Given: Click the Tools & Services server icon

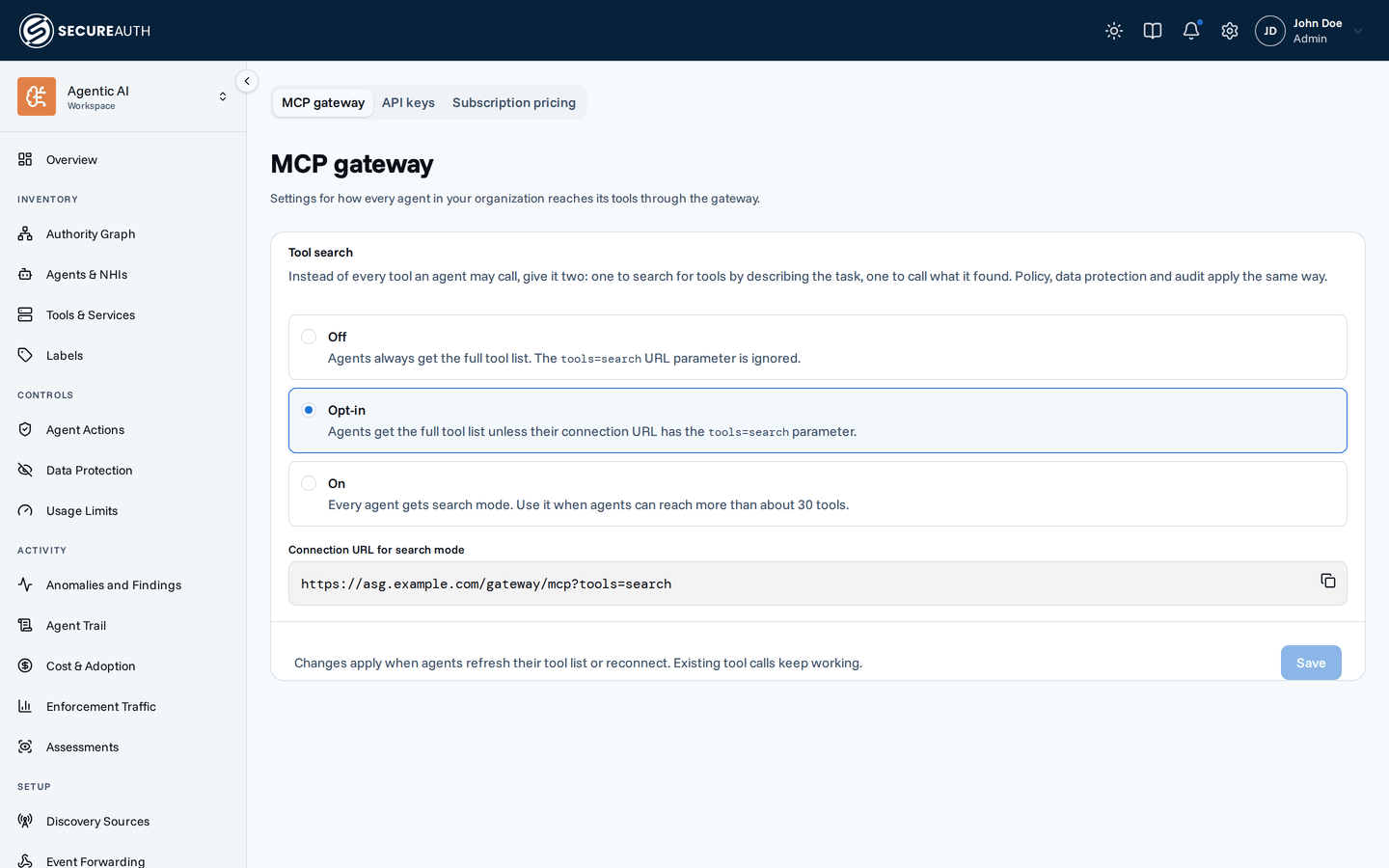Looking at the screenshot, I should pos(25,314).
